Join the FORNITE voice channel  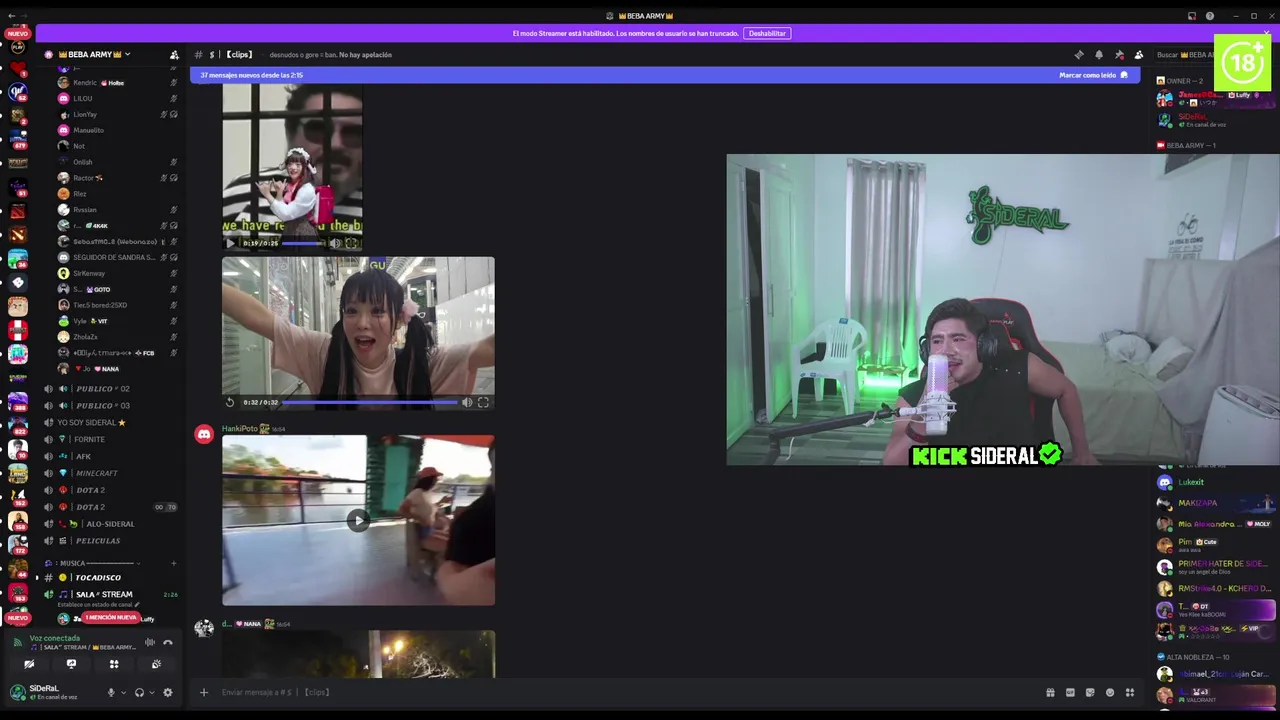tap(110, 439)
